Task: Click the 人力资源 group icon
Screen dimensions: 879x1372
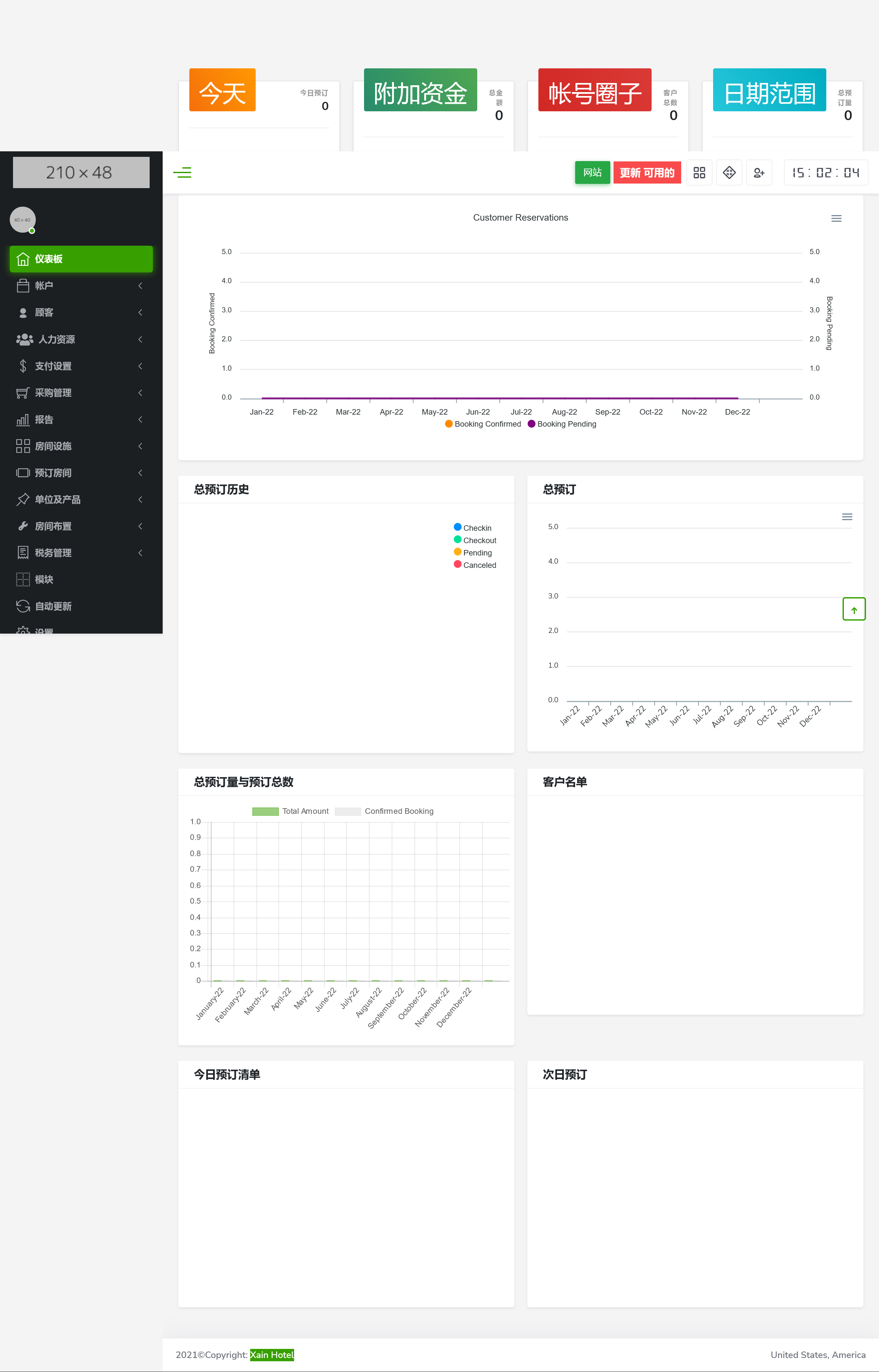Action: point(24,339)
